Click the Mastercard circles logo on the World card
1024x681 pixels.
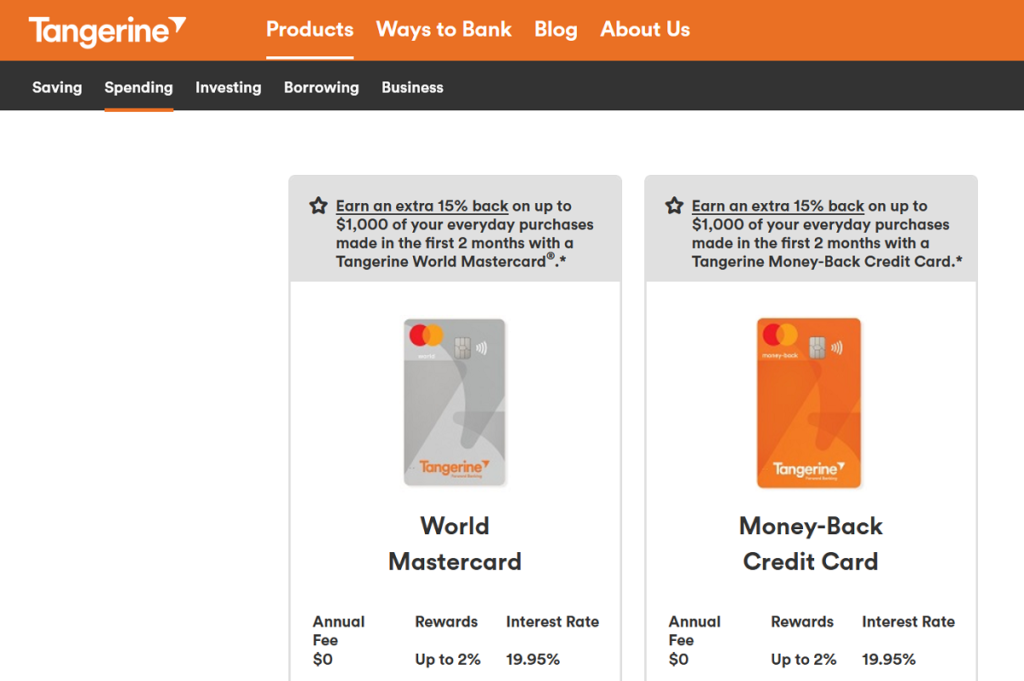point(428,336)
